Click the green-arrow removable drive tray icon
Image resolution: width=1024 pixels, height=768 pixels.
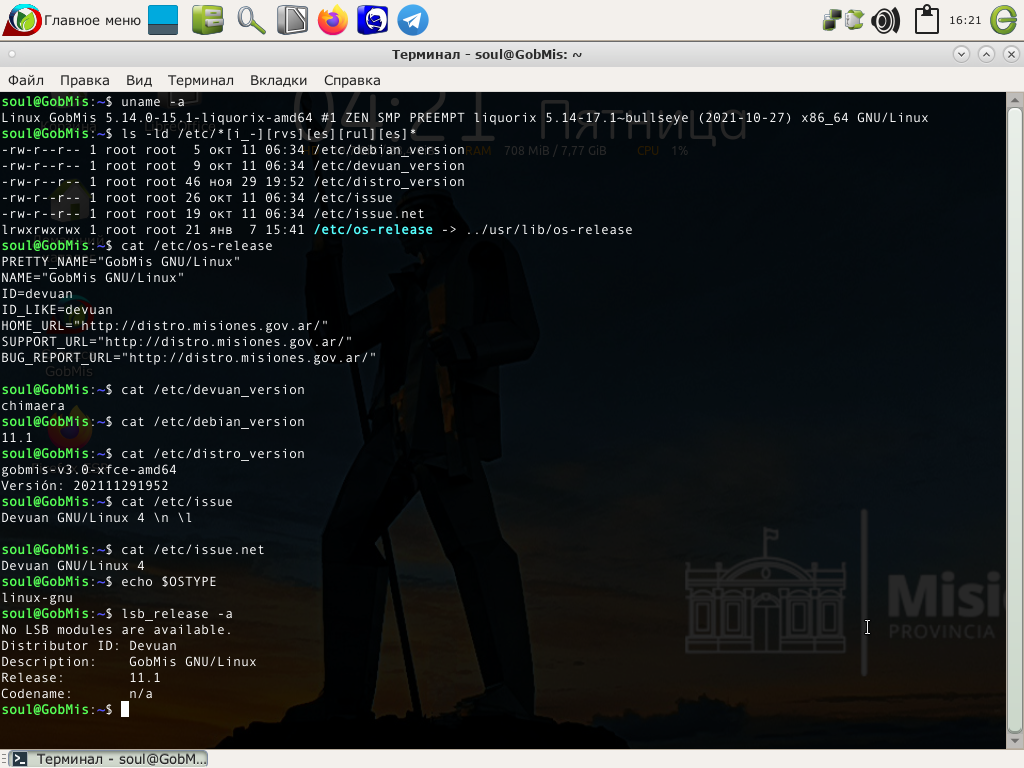pyautogui.click(x=854, y=20)
